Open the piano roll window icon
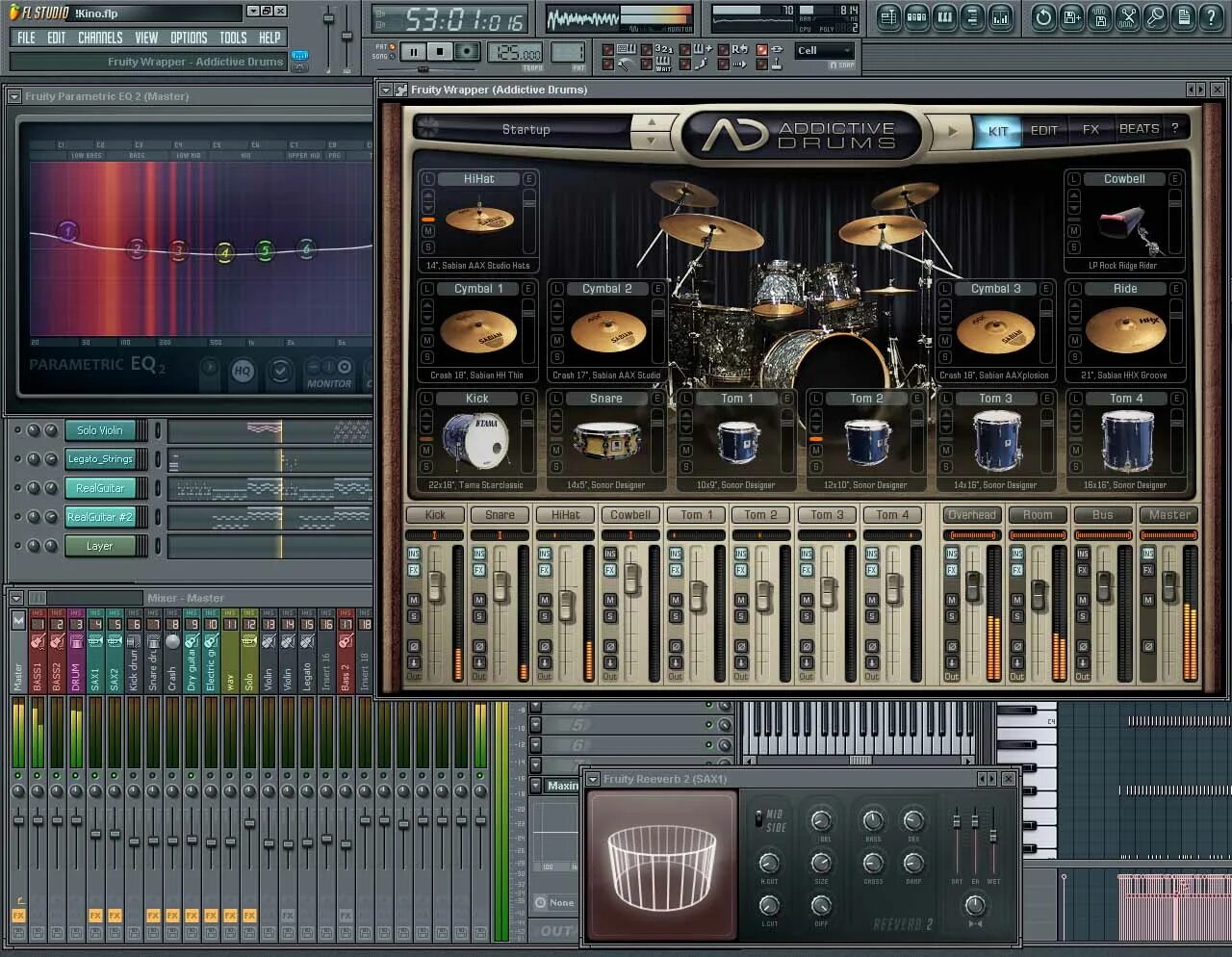 944,16
